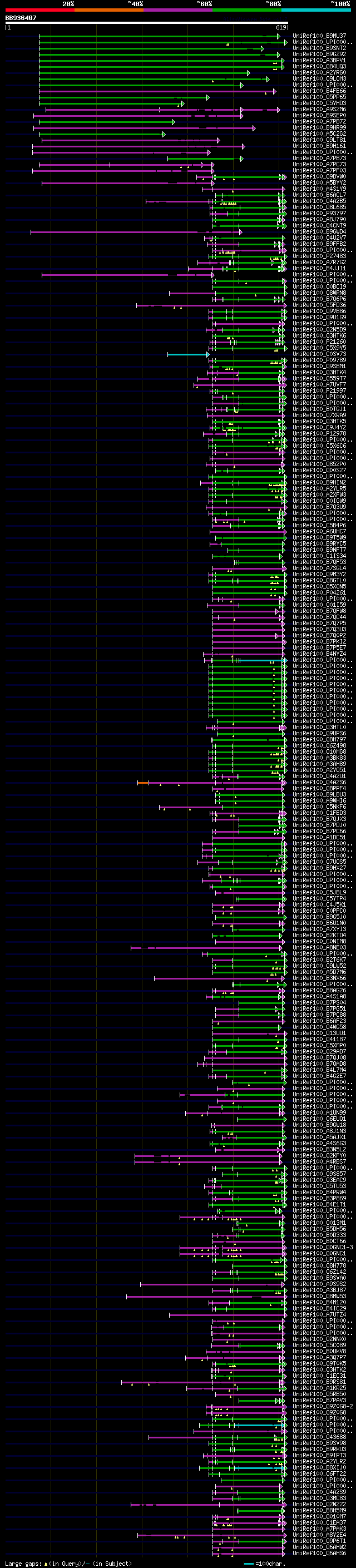This screenshot has width=356, height=1568.
Task: Click the orange ~40% identity legend segment
Action: (109, 10)
